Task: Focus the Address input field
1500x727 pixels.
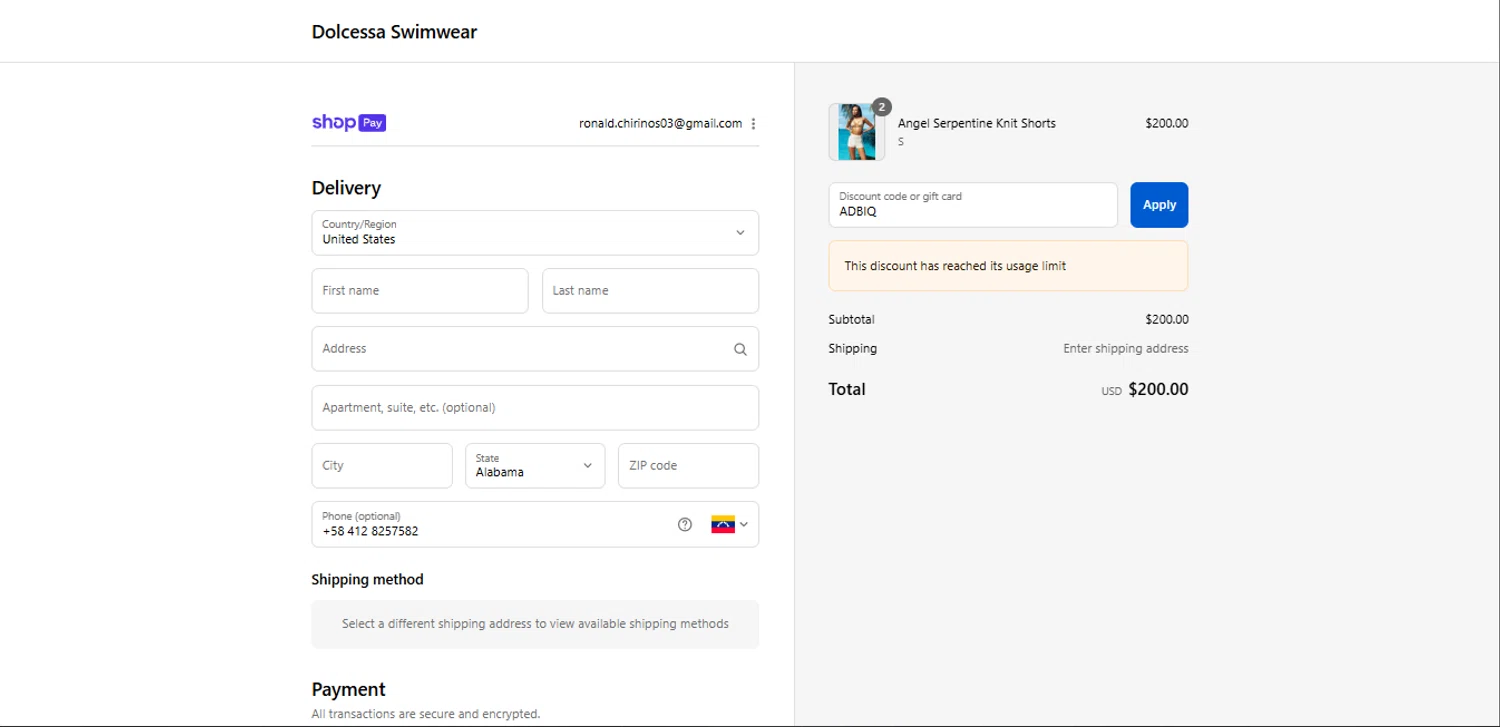Action: pos(535,349)
